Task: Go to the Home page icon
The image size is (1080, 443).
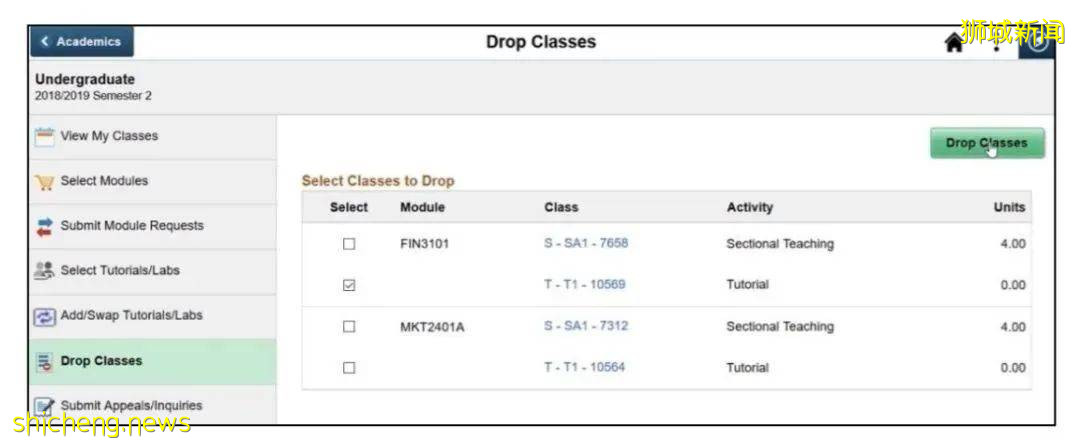Action: point(954,42)
